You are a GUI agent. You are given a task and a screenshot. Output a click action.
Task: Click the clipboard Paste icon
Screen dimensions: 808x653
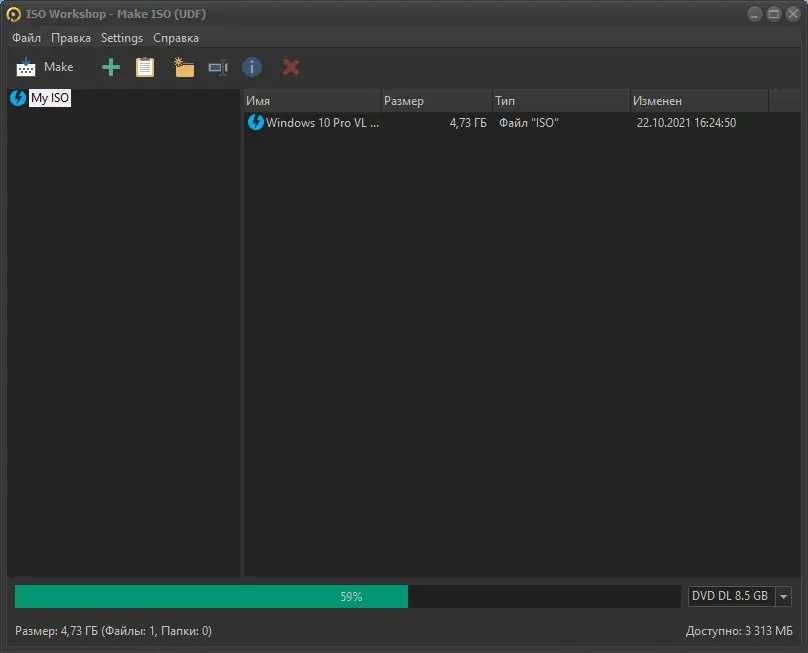145,67
